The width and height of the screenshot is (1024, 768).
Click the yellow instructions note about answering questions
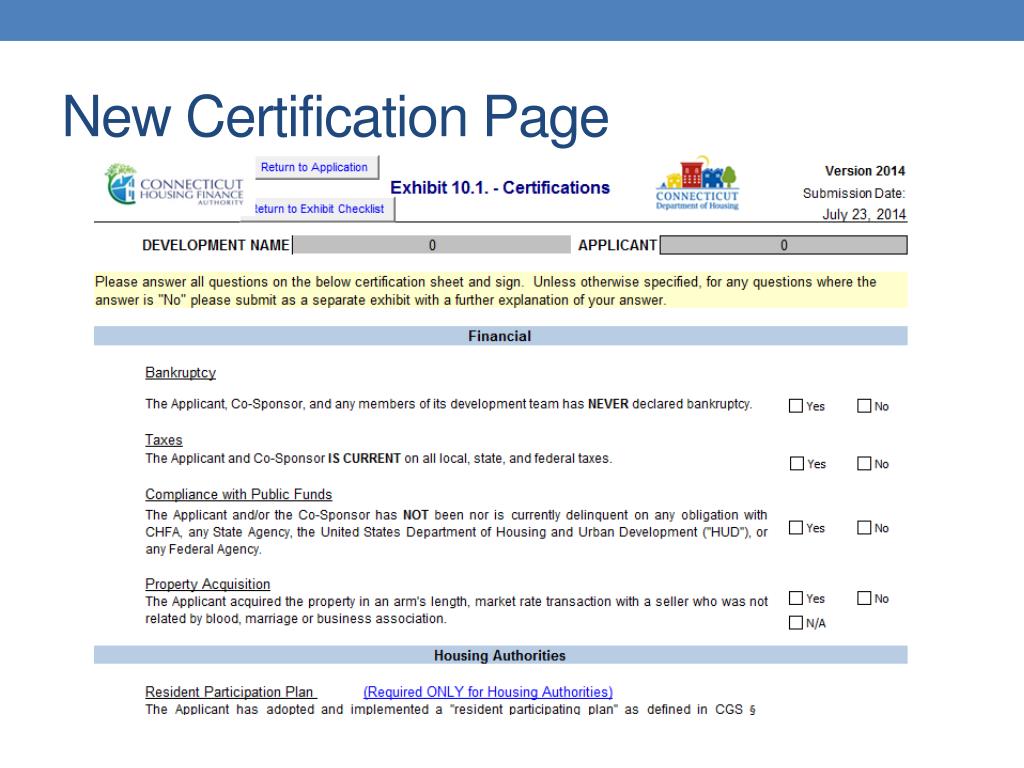pos(500,291)
